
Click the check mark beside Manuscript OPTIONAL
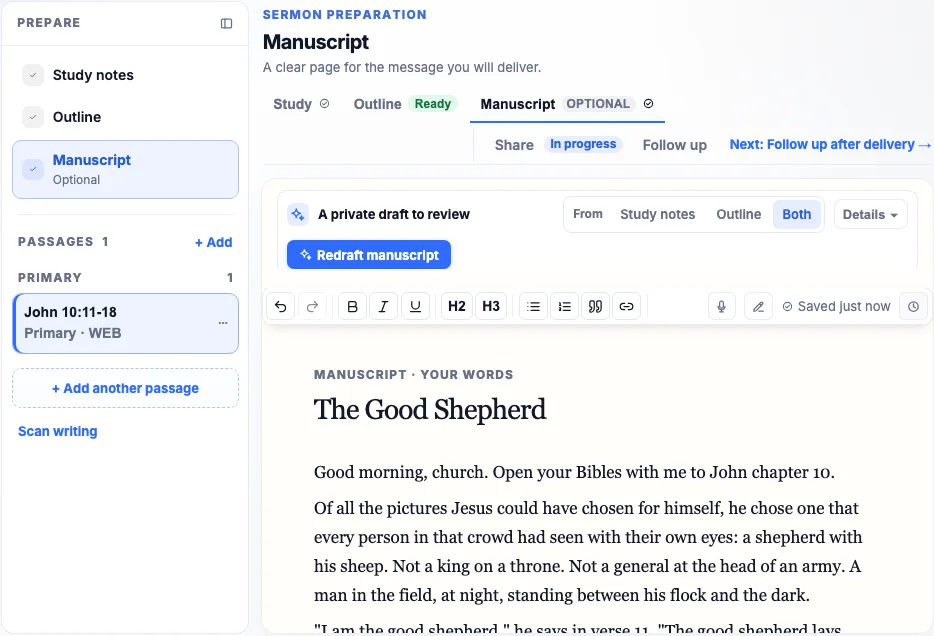tap(649, 104)
